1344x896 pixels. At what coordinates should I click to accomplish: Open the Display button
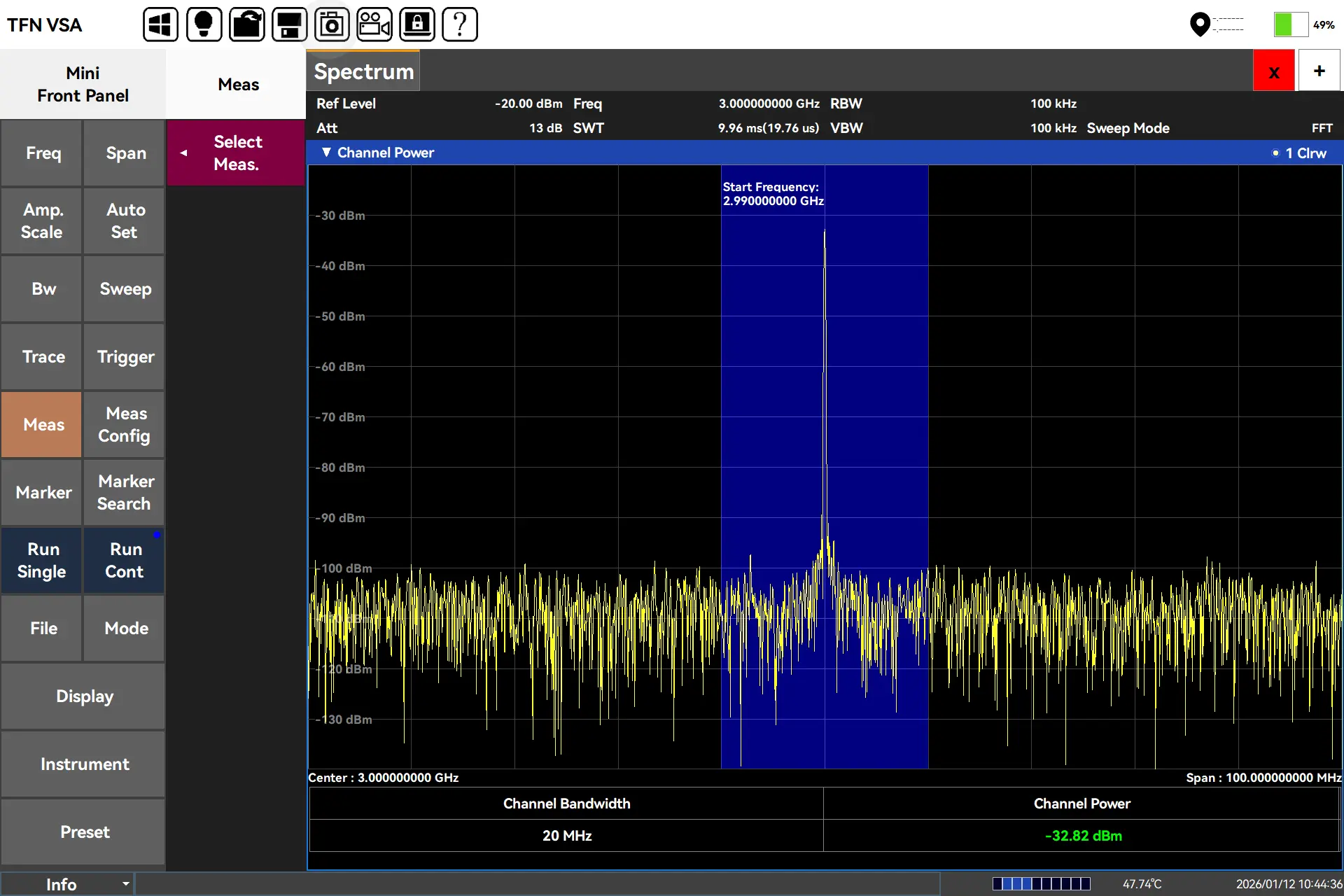point(83,696)
